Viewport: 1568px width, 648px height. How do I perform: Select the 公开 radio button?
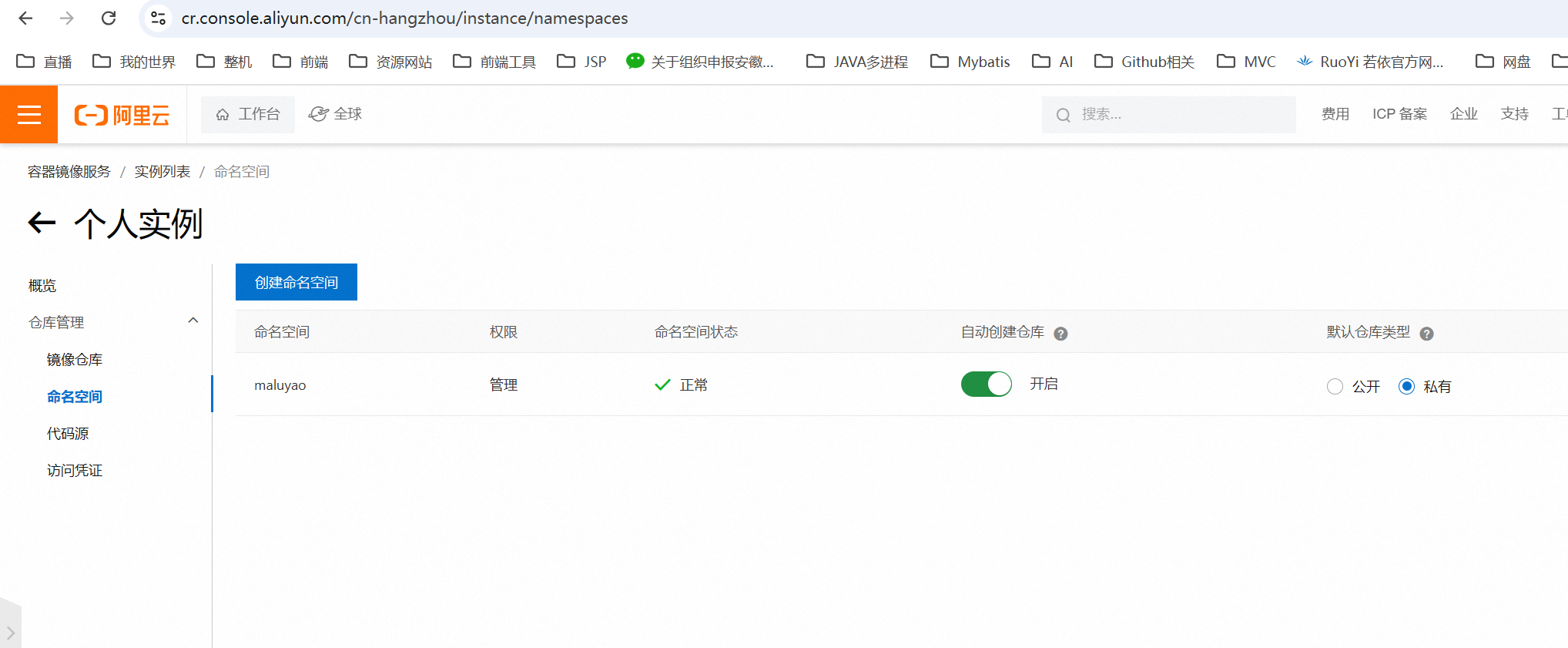click(x=1335, y=386)
